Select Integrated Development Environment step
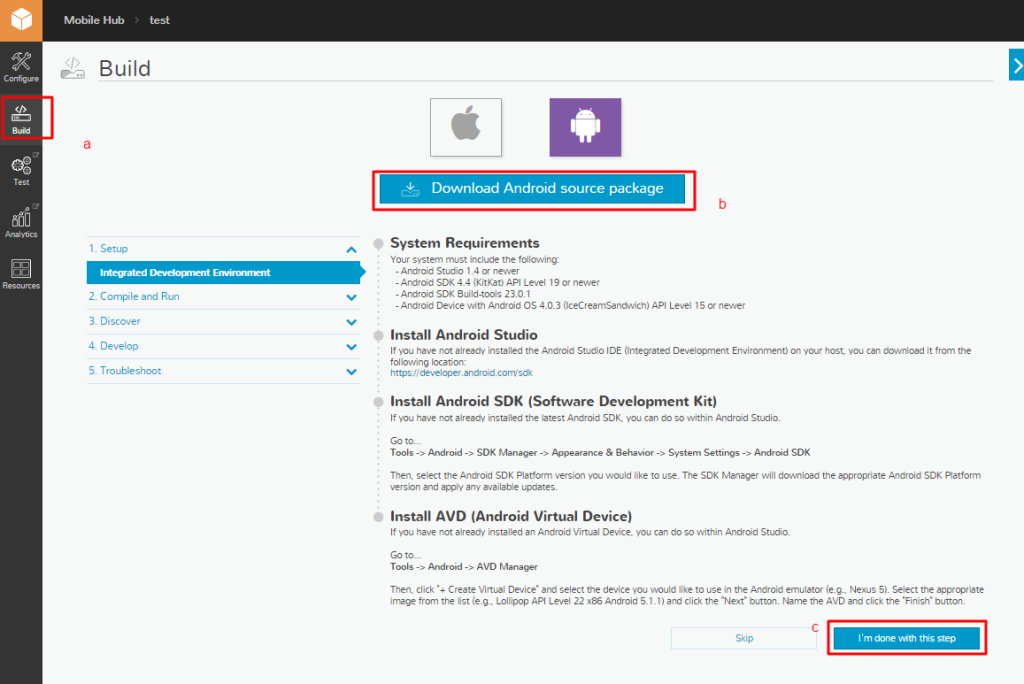 pyautogui.click(x=185, y=273)
